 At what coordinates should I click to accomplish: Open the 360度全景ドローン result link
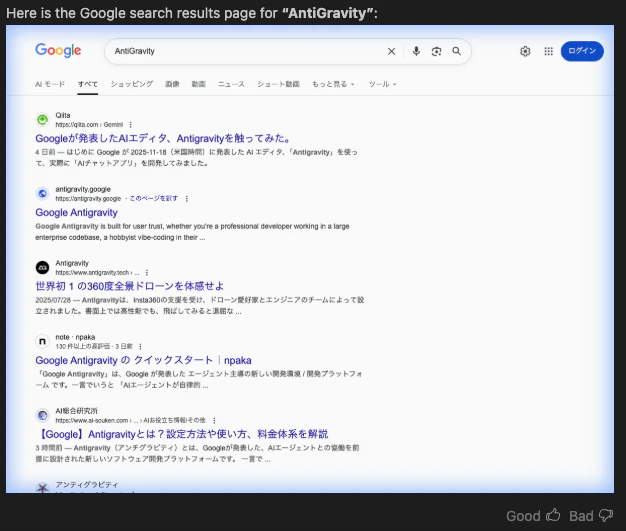(x=129, y=286)
